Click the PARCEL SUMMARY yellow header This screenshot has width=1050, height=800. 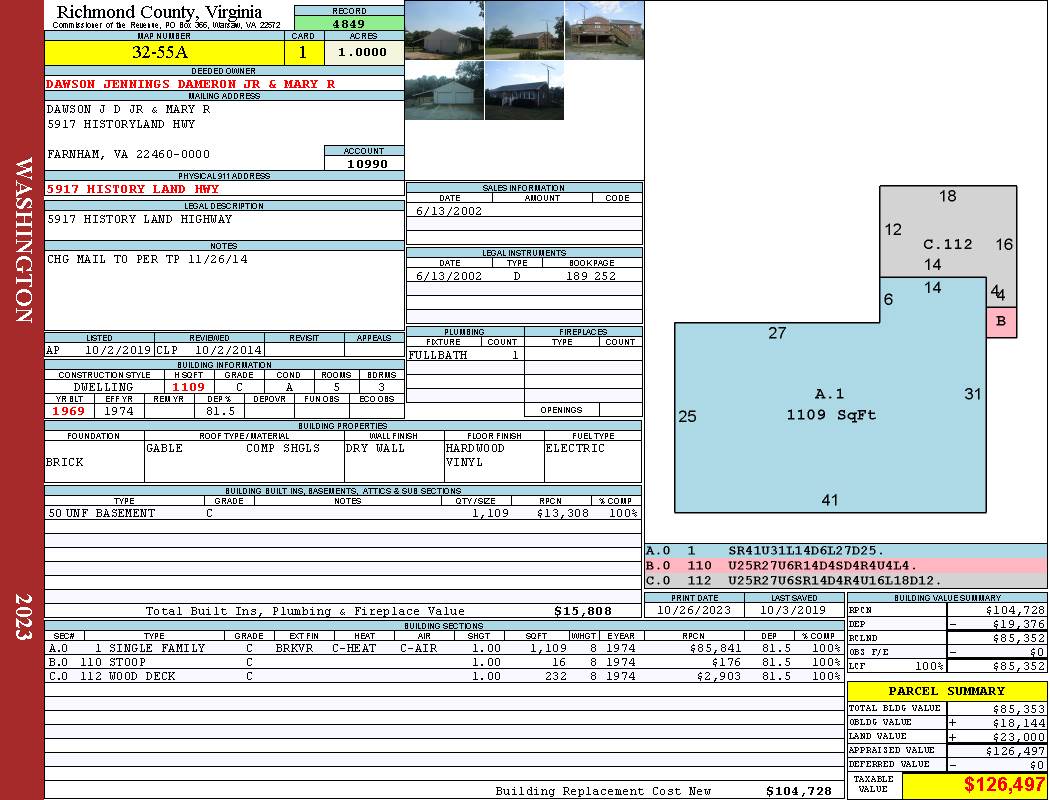point(947,691)
